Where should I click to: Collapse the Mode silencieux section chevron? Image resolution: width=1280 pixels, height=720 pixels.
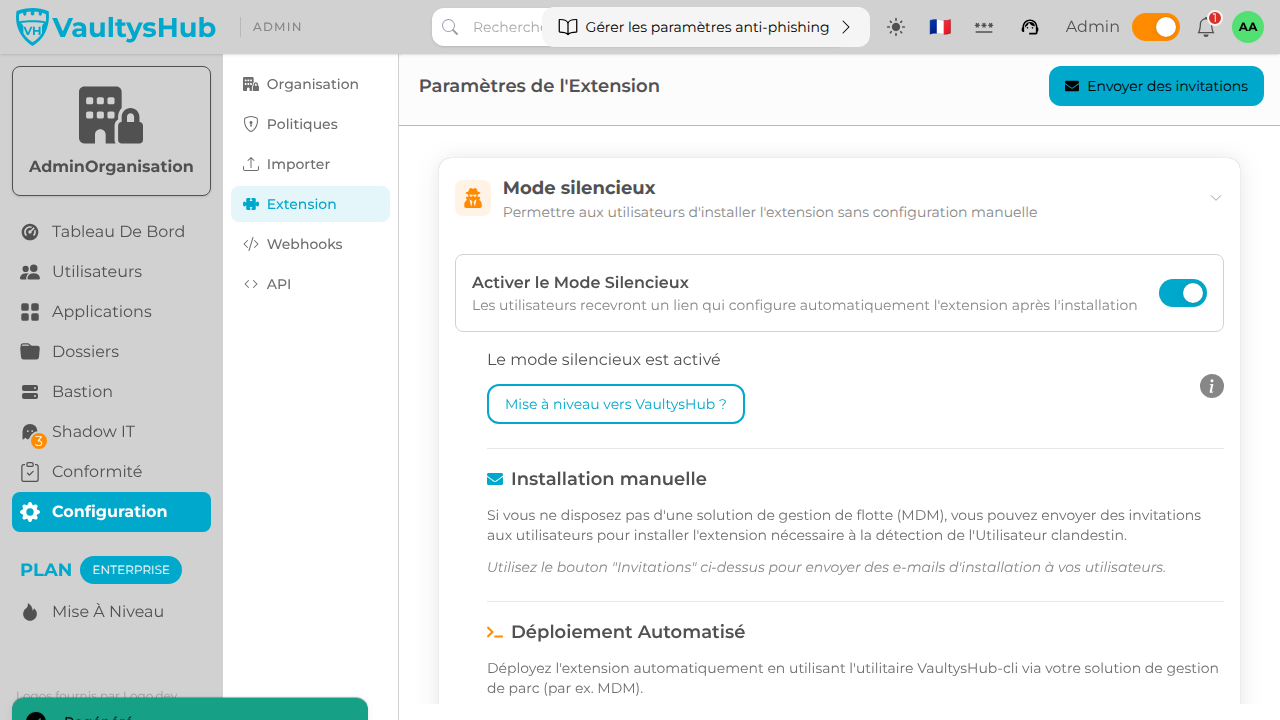point(1216,198)
